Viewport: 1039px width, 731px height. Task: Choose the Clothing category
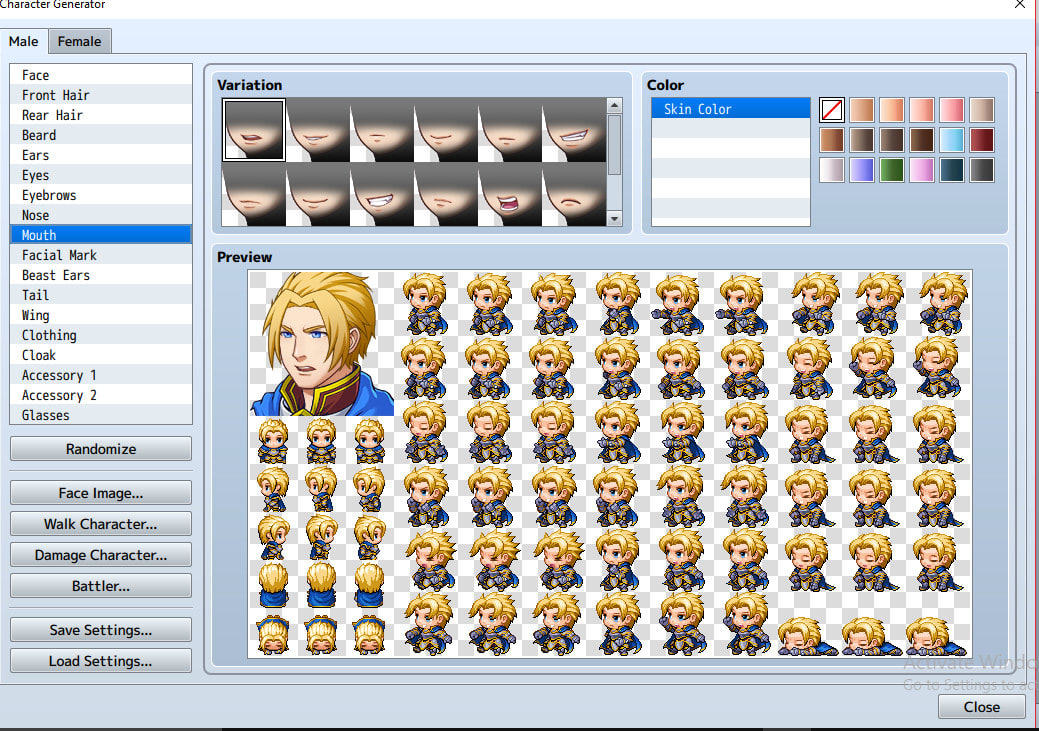(x=101, y=335)
